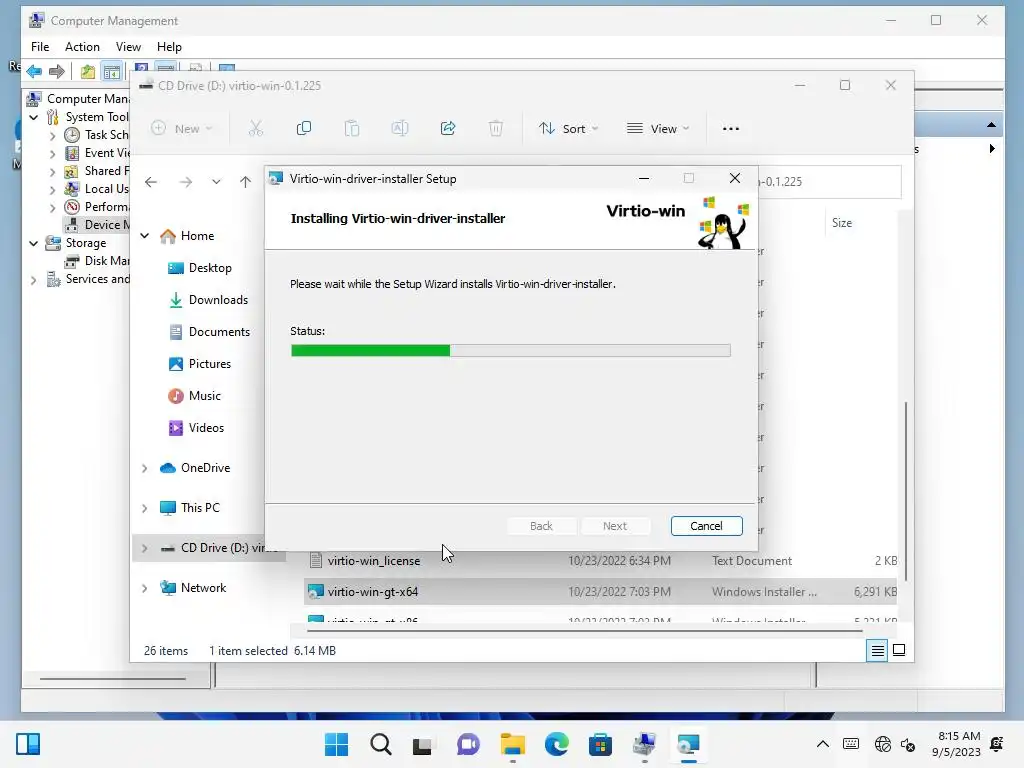Open Music in Explorer sidebar
Viewport: 1024px width, 768px height.
[195, 396]
